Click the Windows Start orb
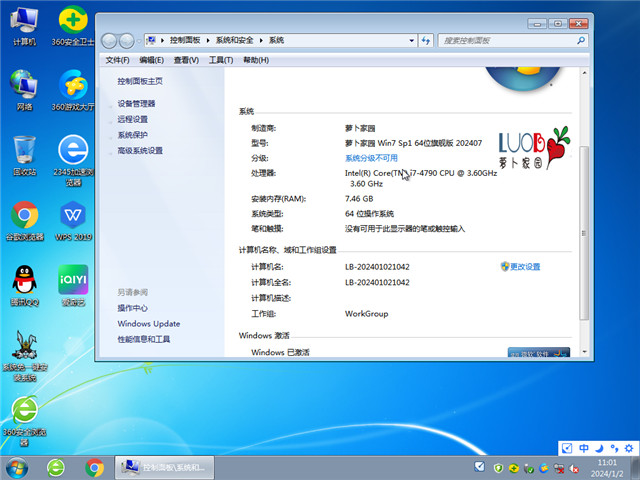The image size is (640, 480). pos(17,468)
